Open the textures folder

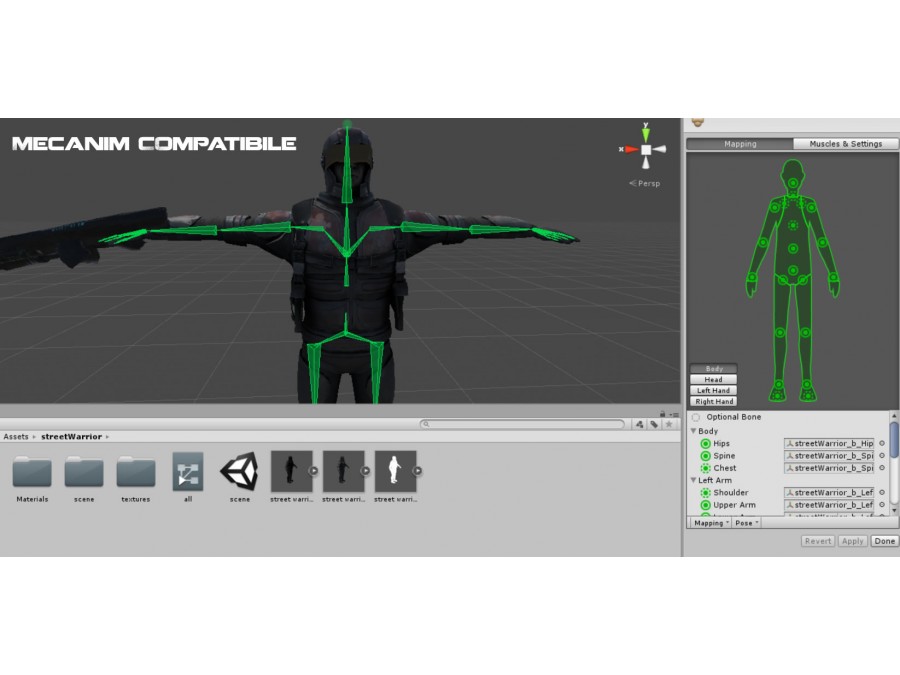135,471
